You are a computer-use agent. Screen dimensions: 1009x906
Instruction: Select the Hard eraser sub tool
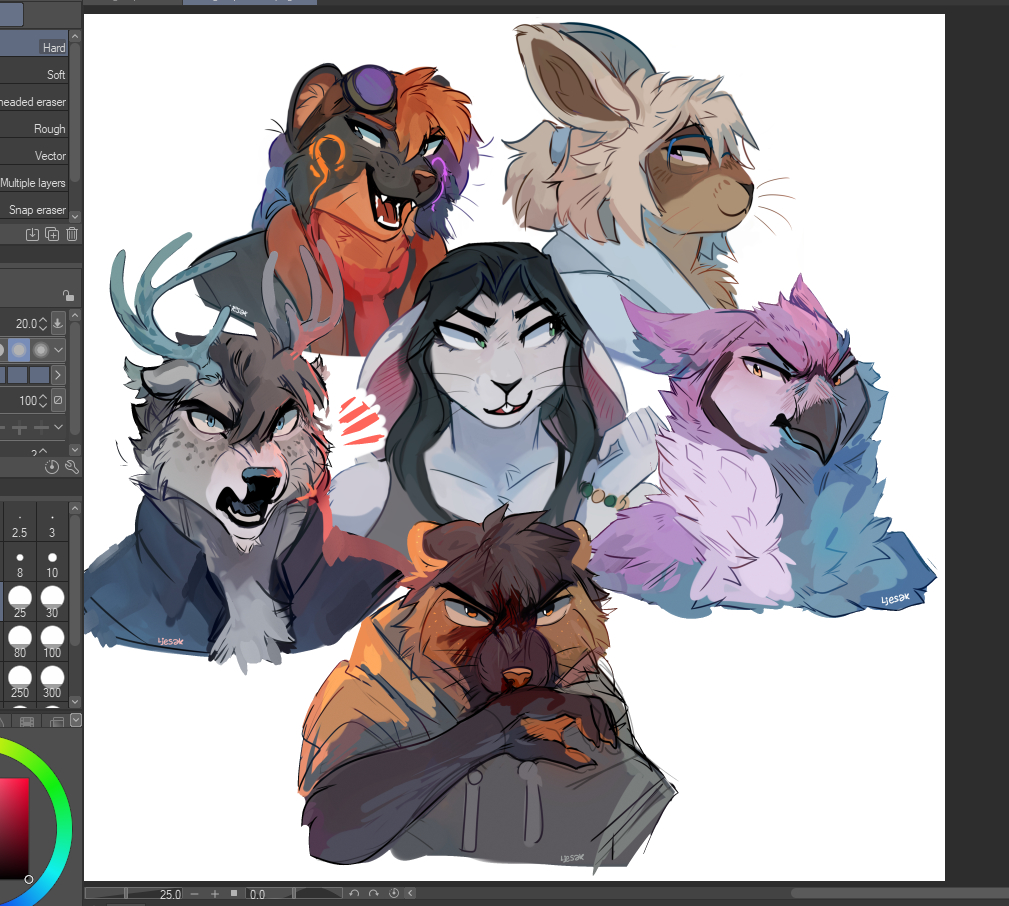pos(40,47)
